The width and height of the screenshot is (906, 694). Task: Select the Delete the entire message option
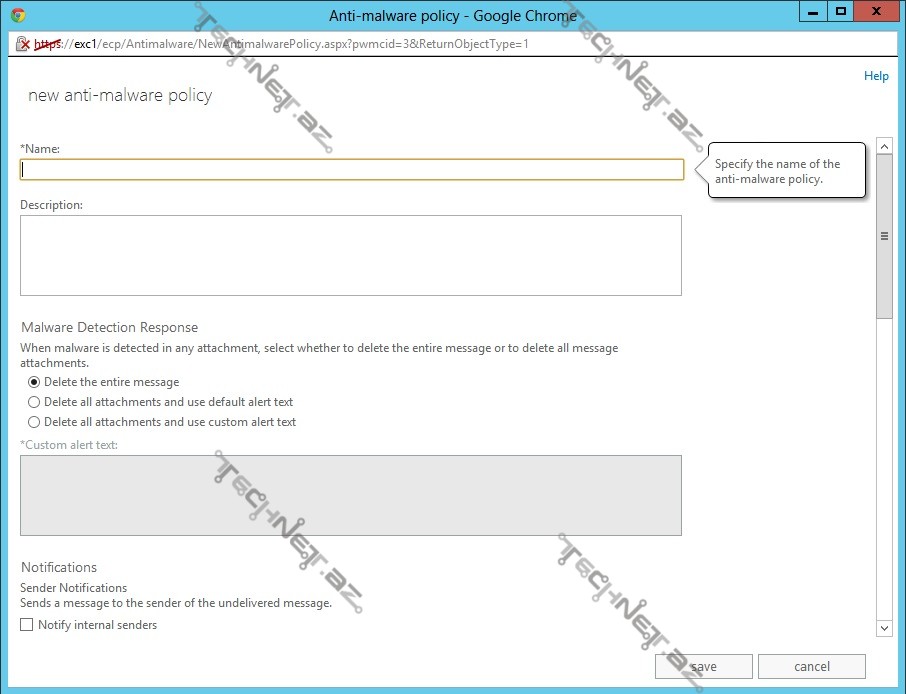pyautogui.click(x=34, y=382)
